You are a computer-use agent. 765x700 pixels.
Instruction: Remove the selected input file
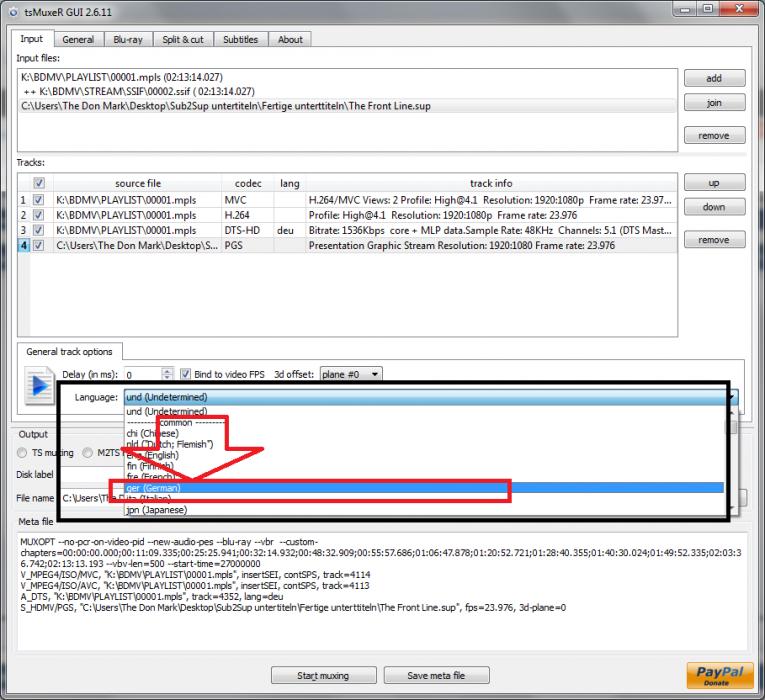(x=714, y=135)
